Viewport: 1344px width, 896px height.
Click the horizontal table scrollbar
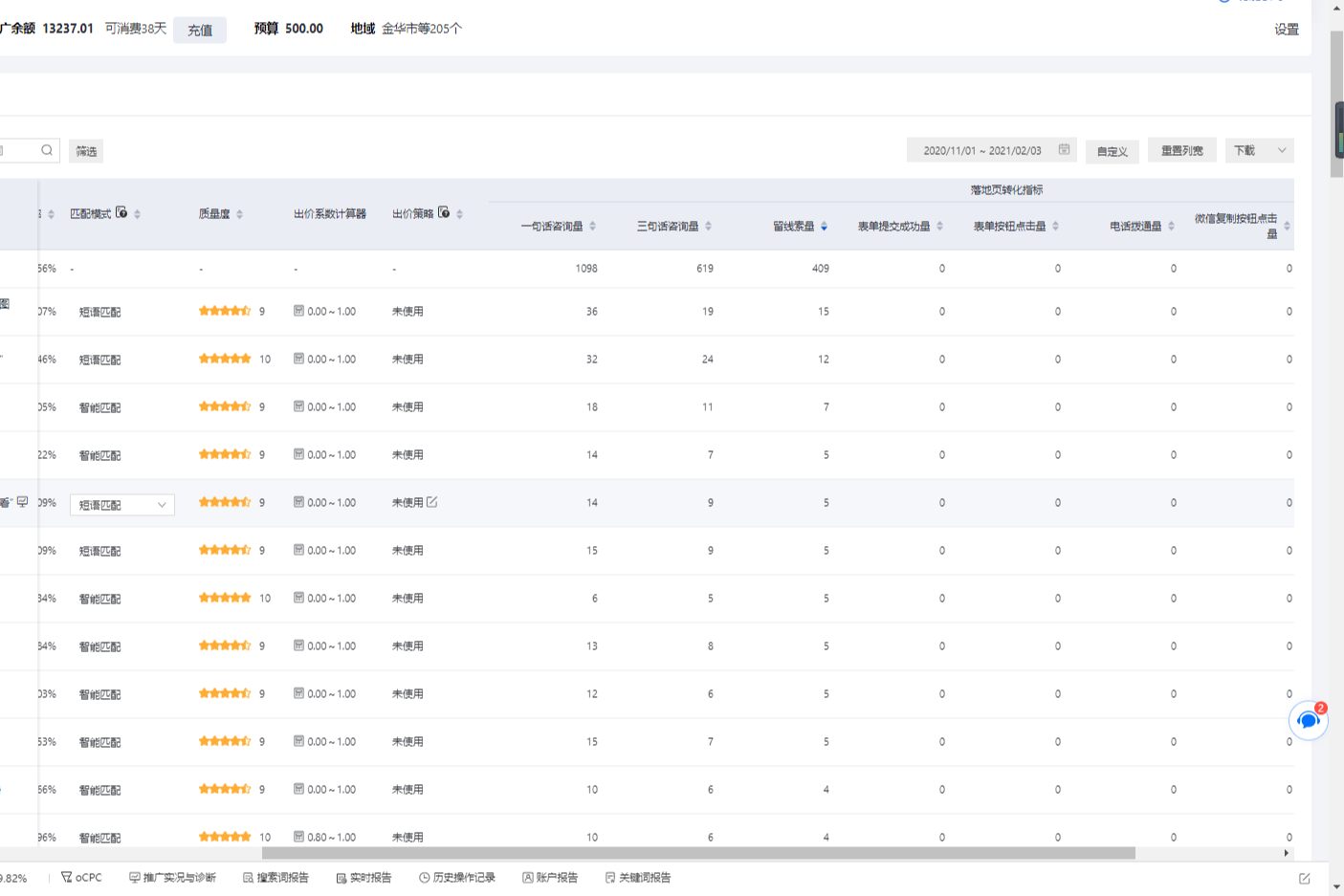point(698,853)
